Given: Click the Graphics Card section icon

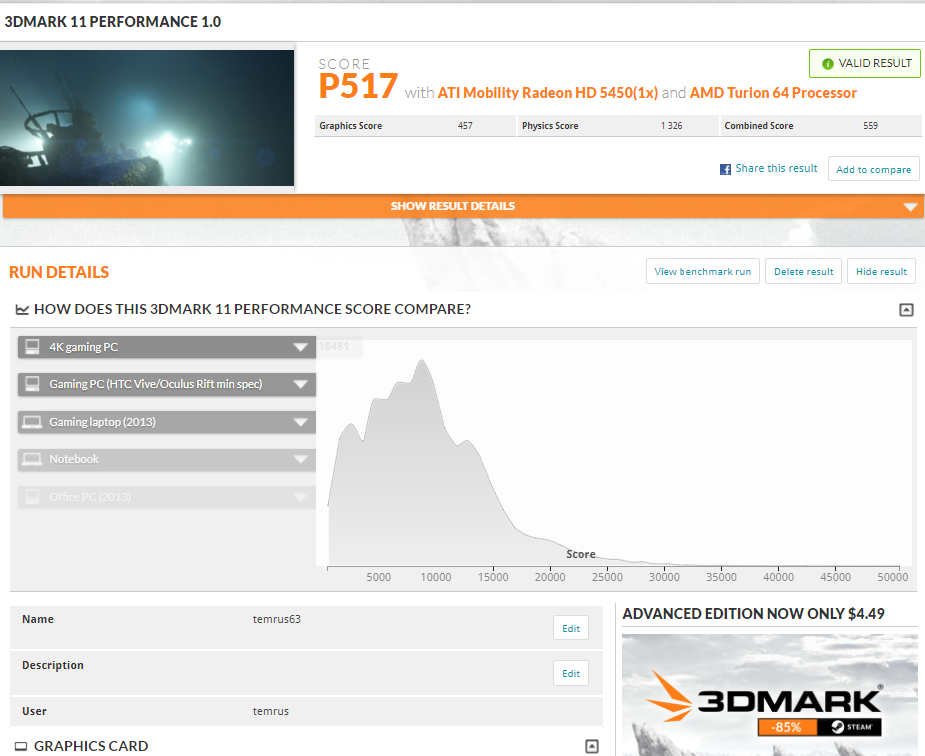Looking at the screenshot, I should (x=21, y=746).
